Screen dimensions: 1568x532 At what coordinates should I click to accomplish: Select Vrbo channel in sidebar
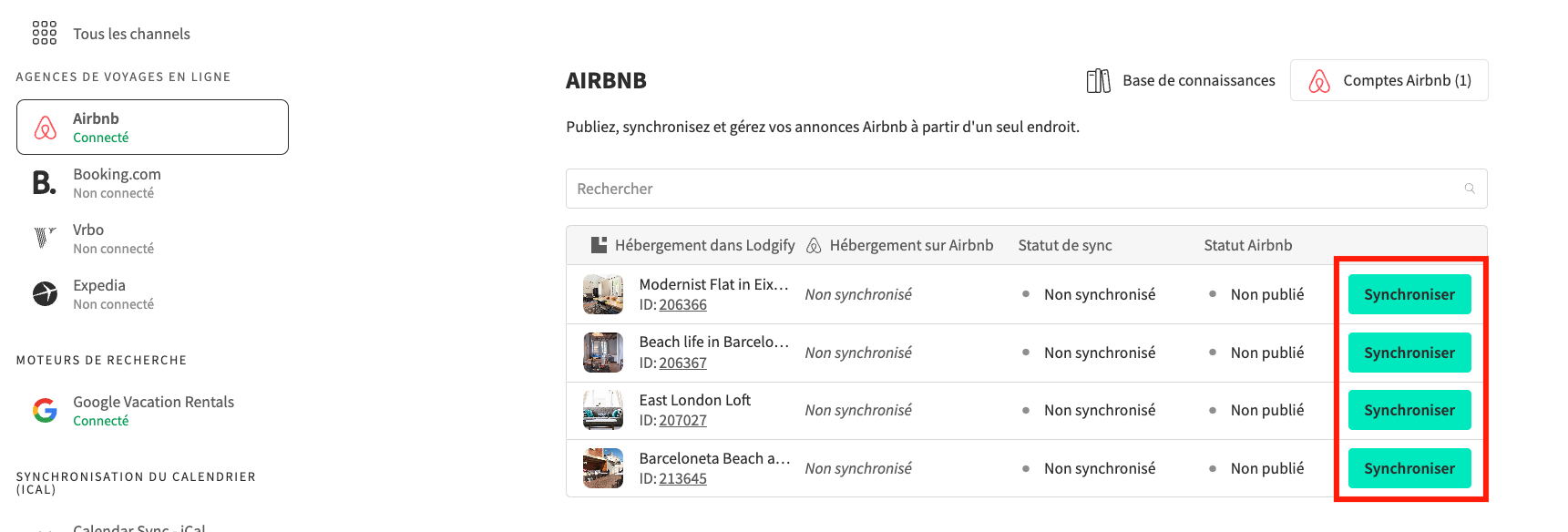click(152, 239)
